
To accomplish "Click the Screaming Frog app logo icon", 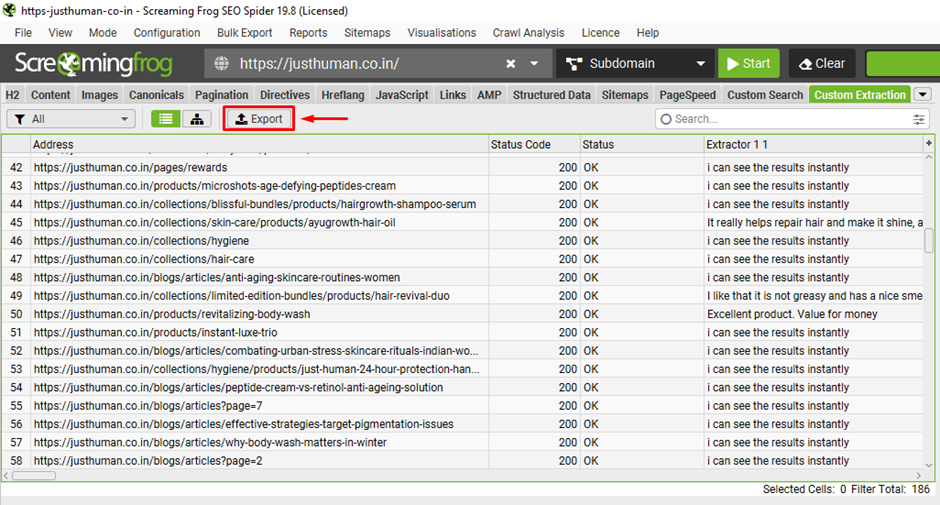I will coord(9,11).
